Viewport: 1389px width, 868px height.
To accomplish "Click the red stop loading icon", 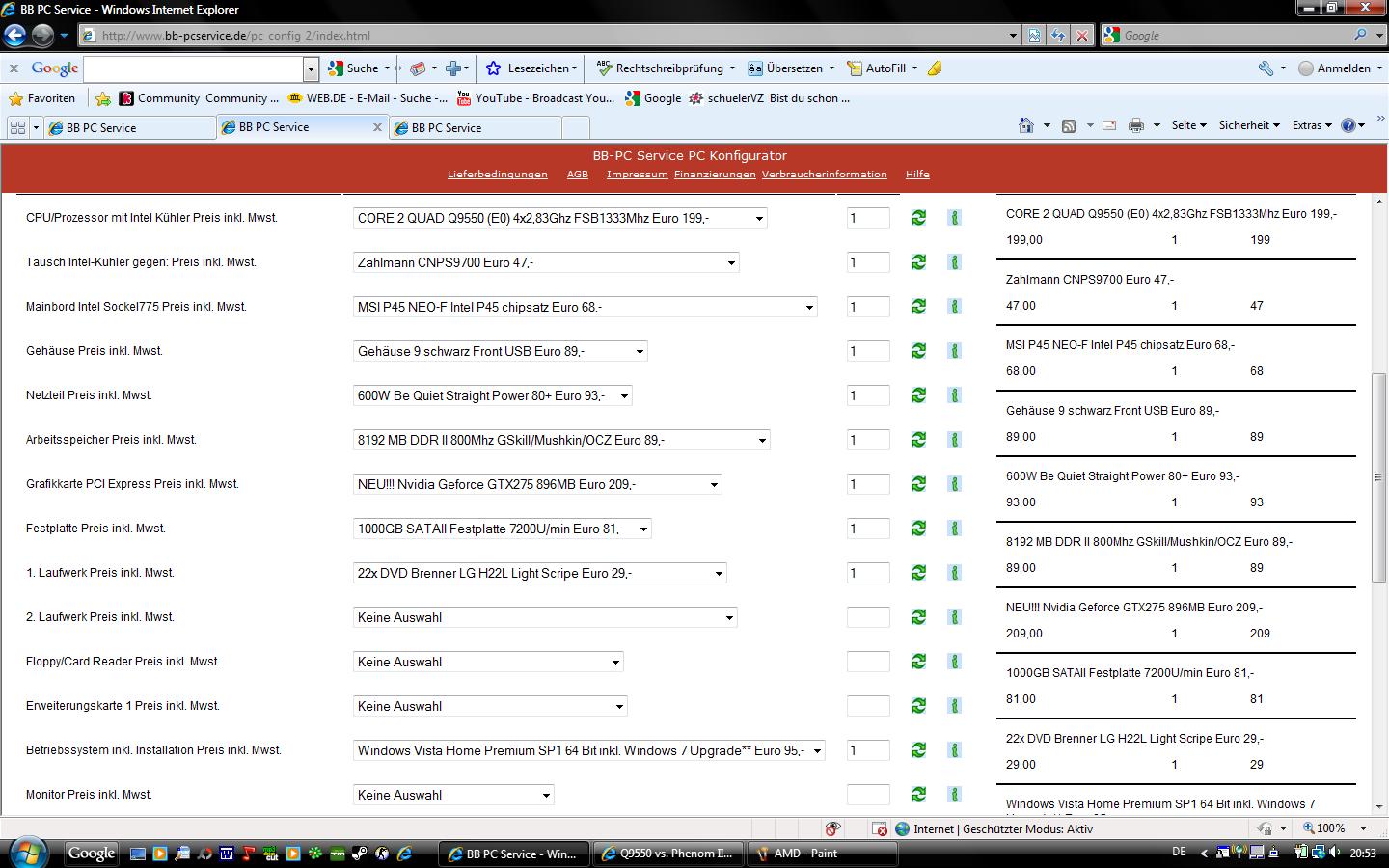I will [1082, 36].
